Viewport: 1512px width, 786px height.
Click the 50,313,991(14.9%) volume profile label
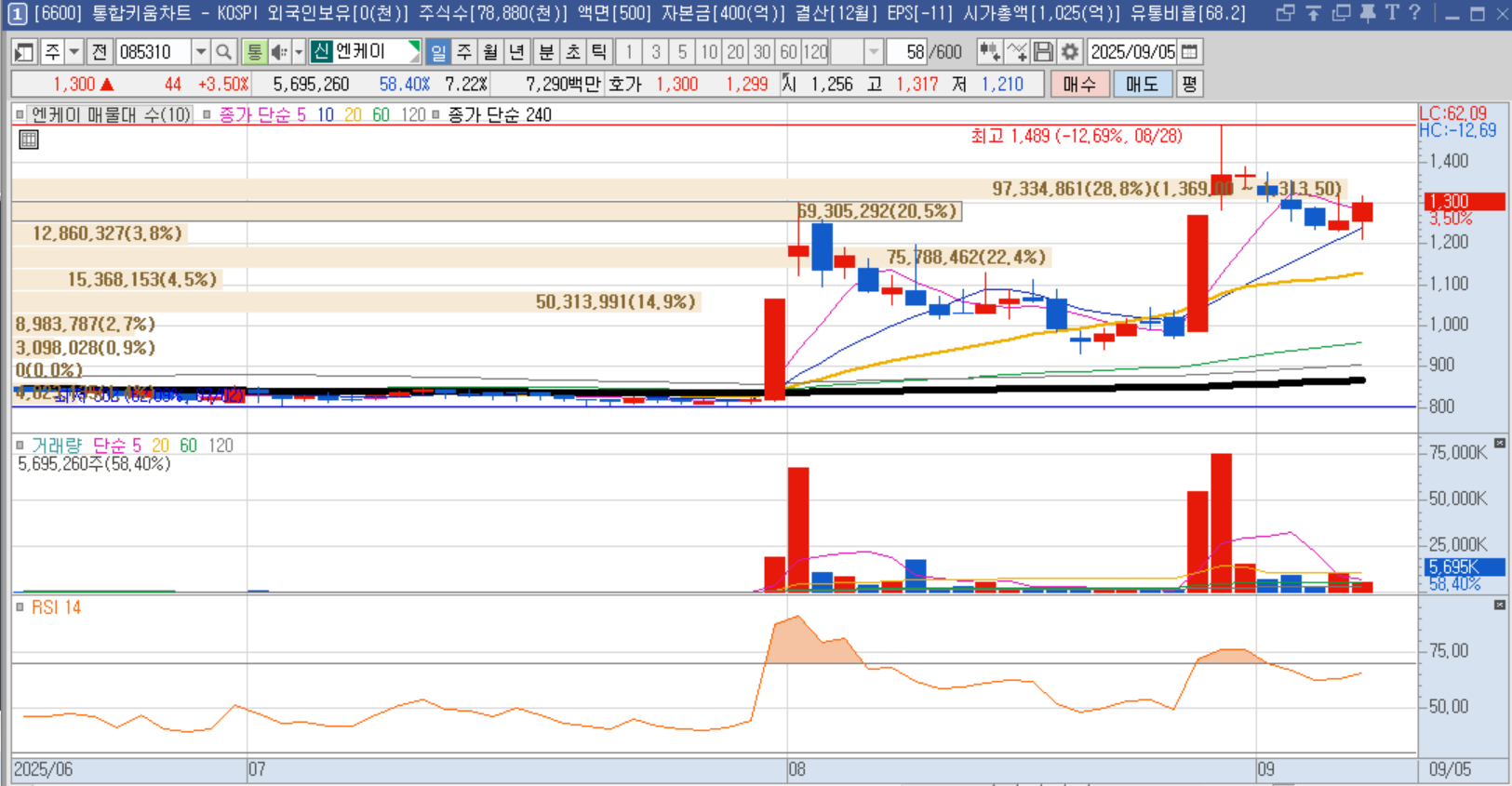(616, 301)
